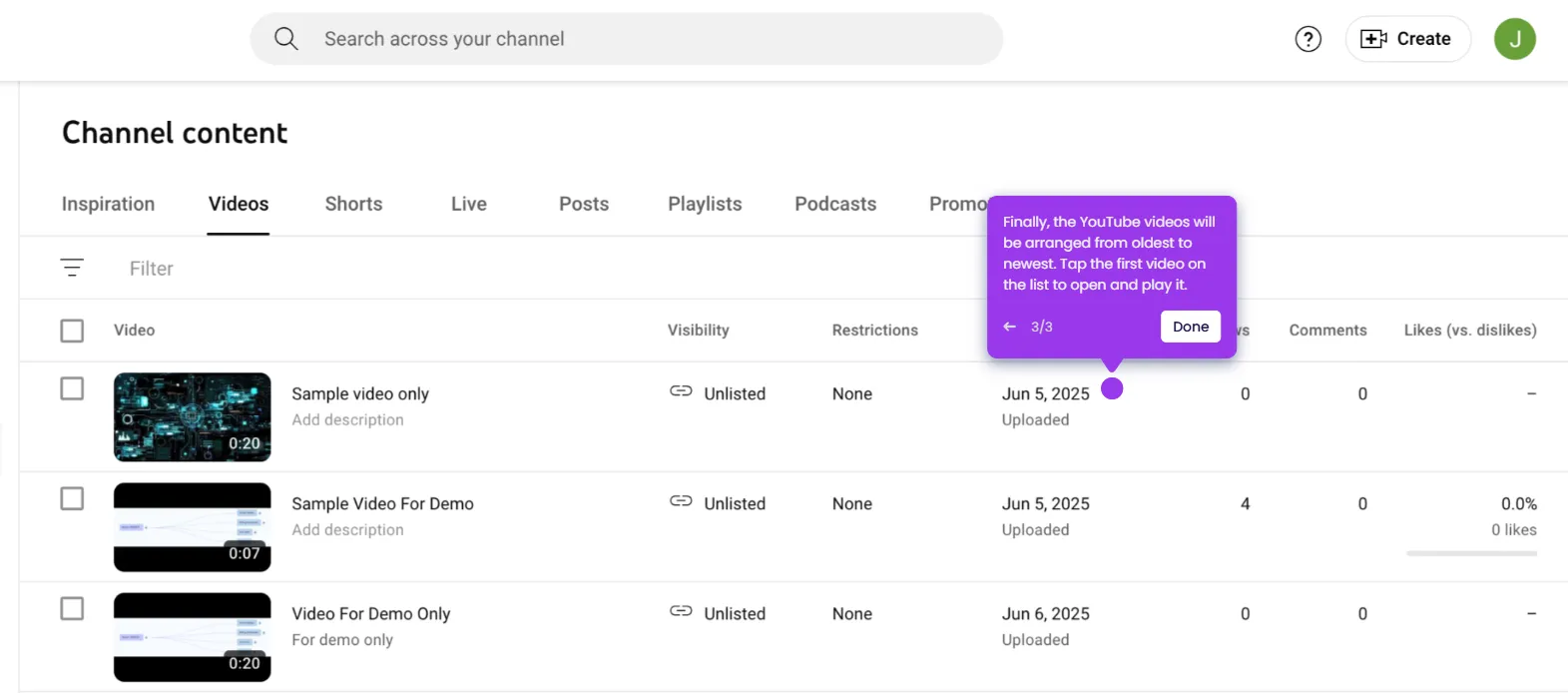Viewport: 1568px width, 693px height.
Task: Go to the Playlists tab
Action: point(705,204)
